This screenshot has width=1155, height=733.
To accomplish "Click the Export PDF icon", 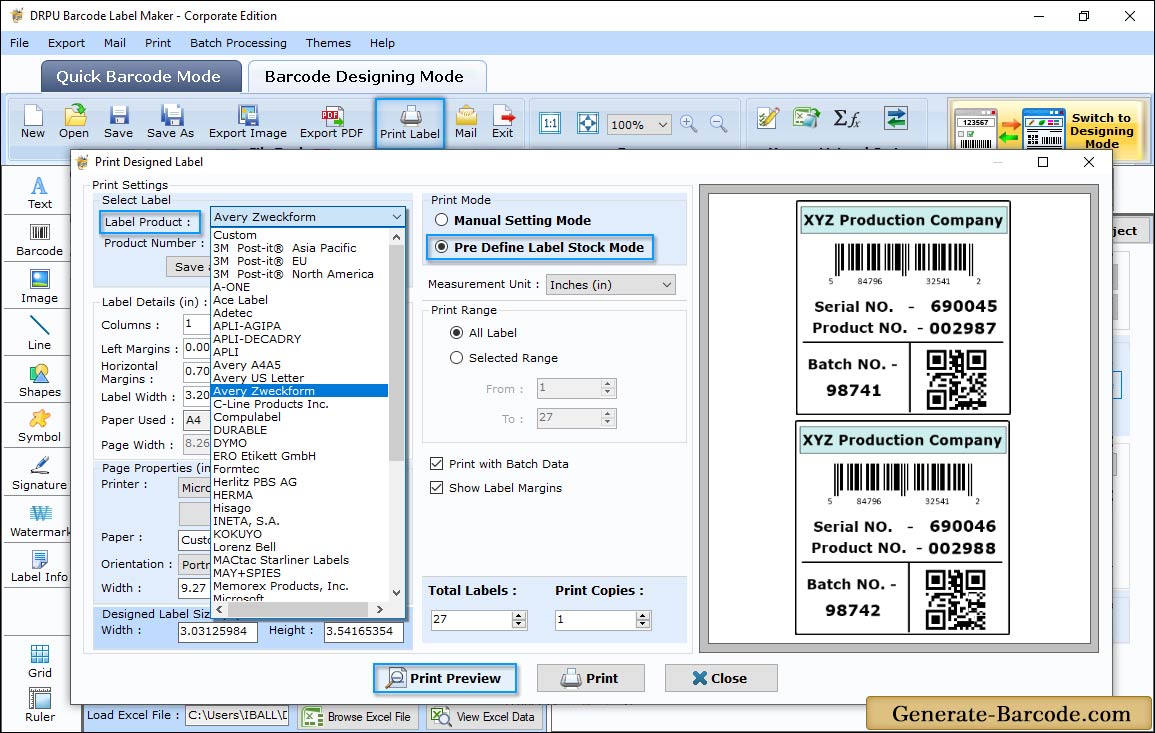I will 331,122.
